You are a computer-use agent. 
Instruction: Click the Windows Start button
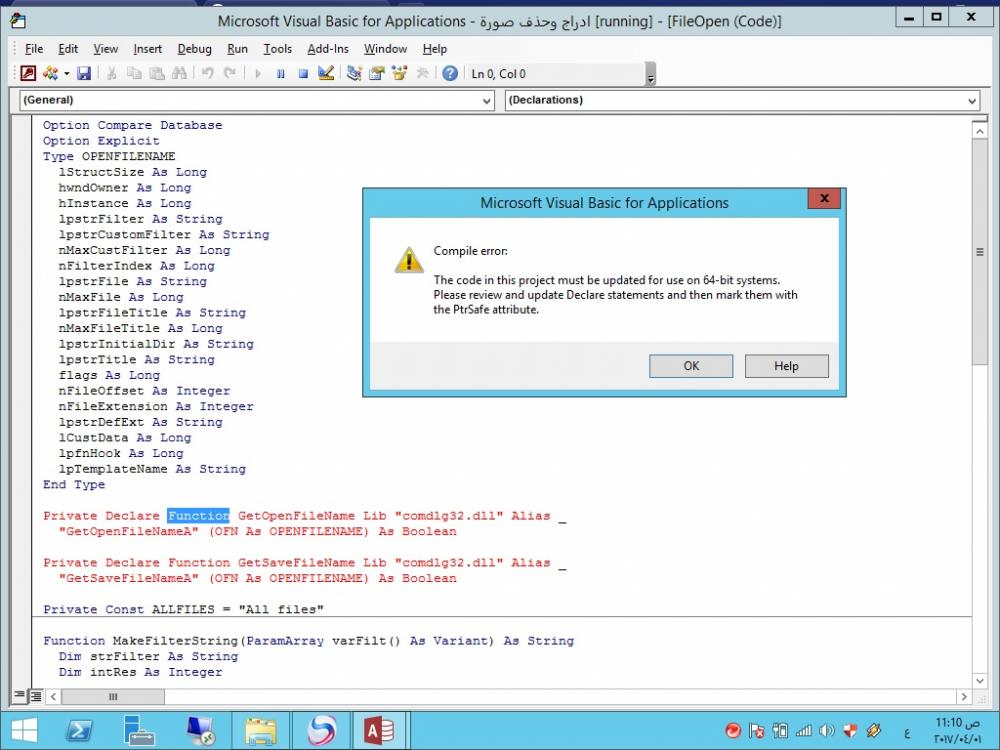pos(24,730)
